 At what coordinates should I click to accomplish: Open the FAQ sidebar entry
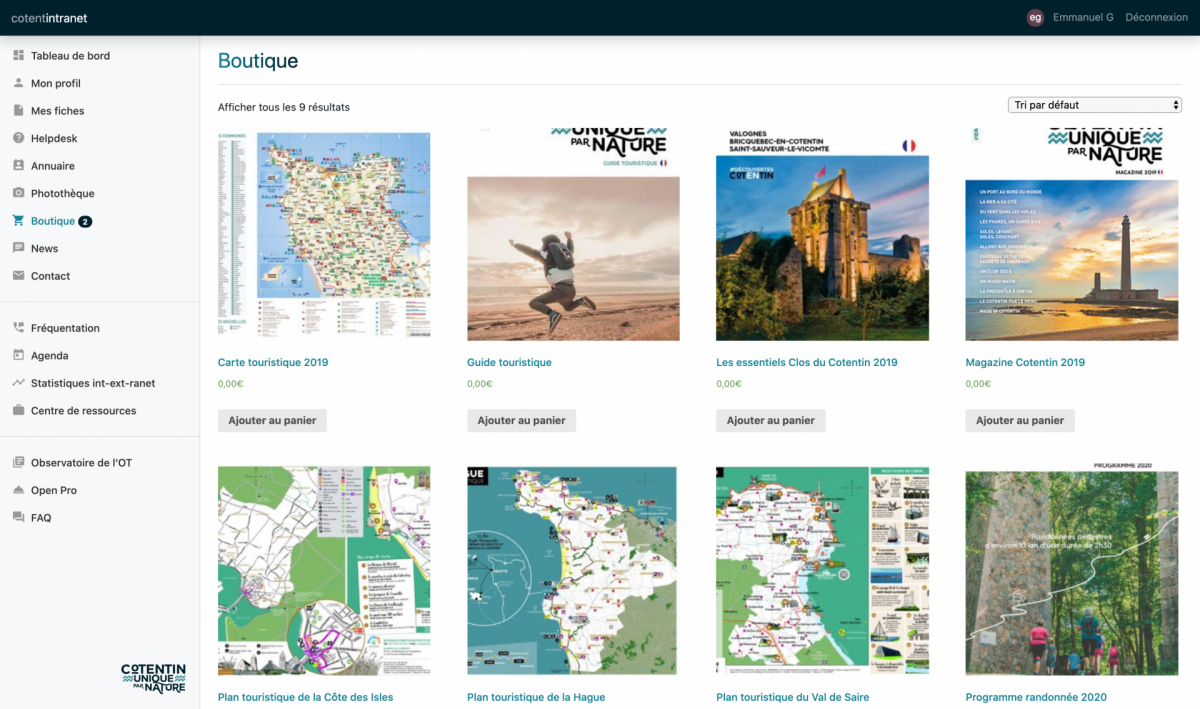(x=41, y=518)
